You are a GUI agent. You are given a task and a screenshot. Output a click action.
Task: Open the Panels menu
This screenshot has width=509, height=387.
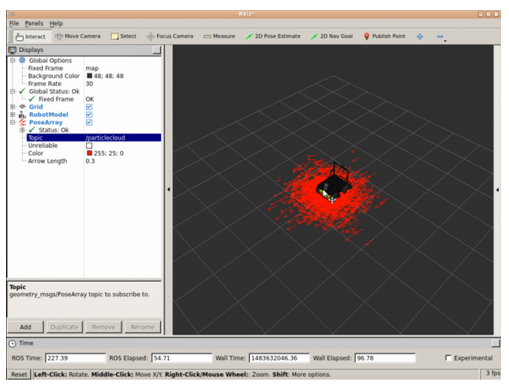(x=34, y=23)
